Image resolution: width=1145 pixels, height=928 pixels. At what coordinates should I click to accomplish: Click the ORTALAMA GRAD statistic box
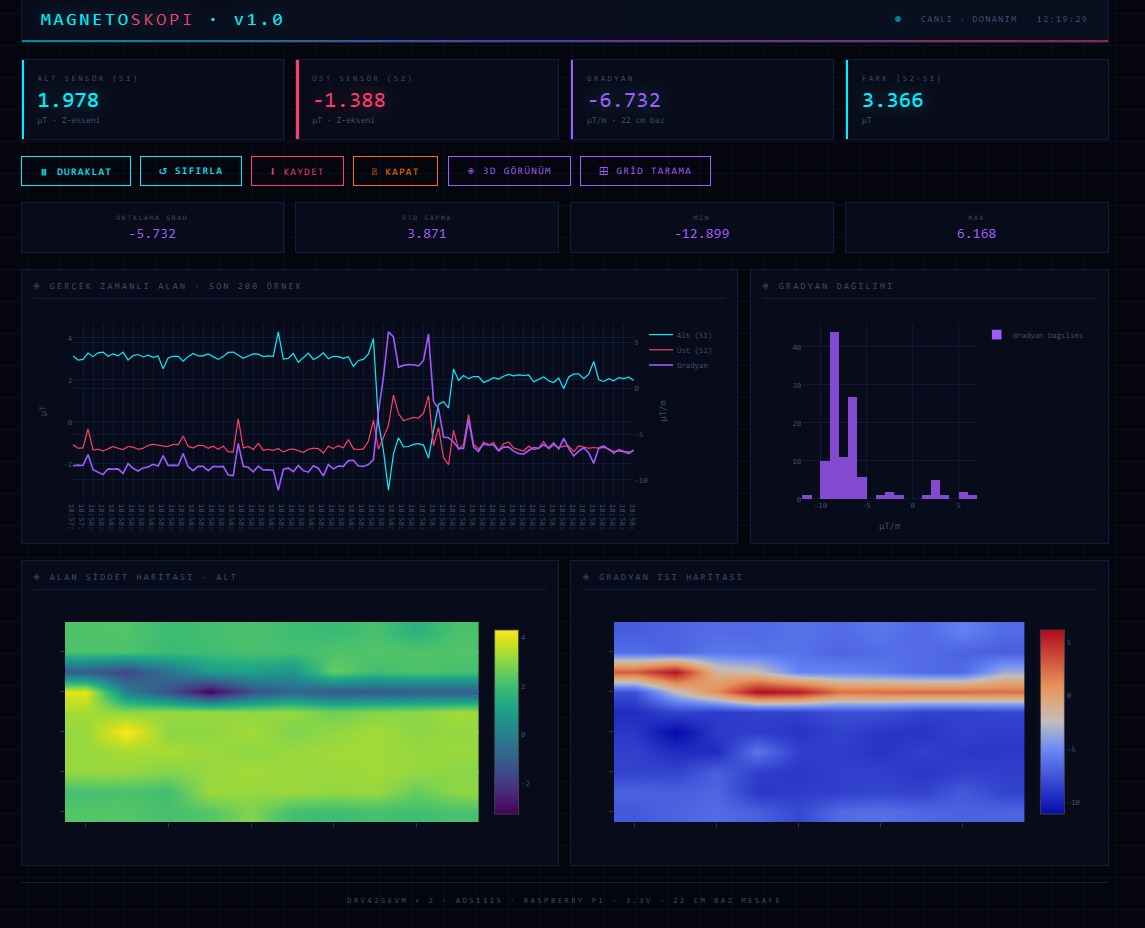[152, 227]
